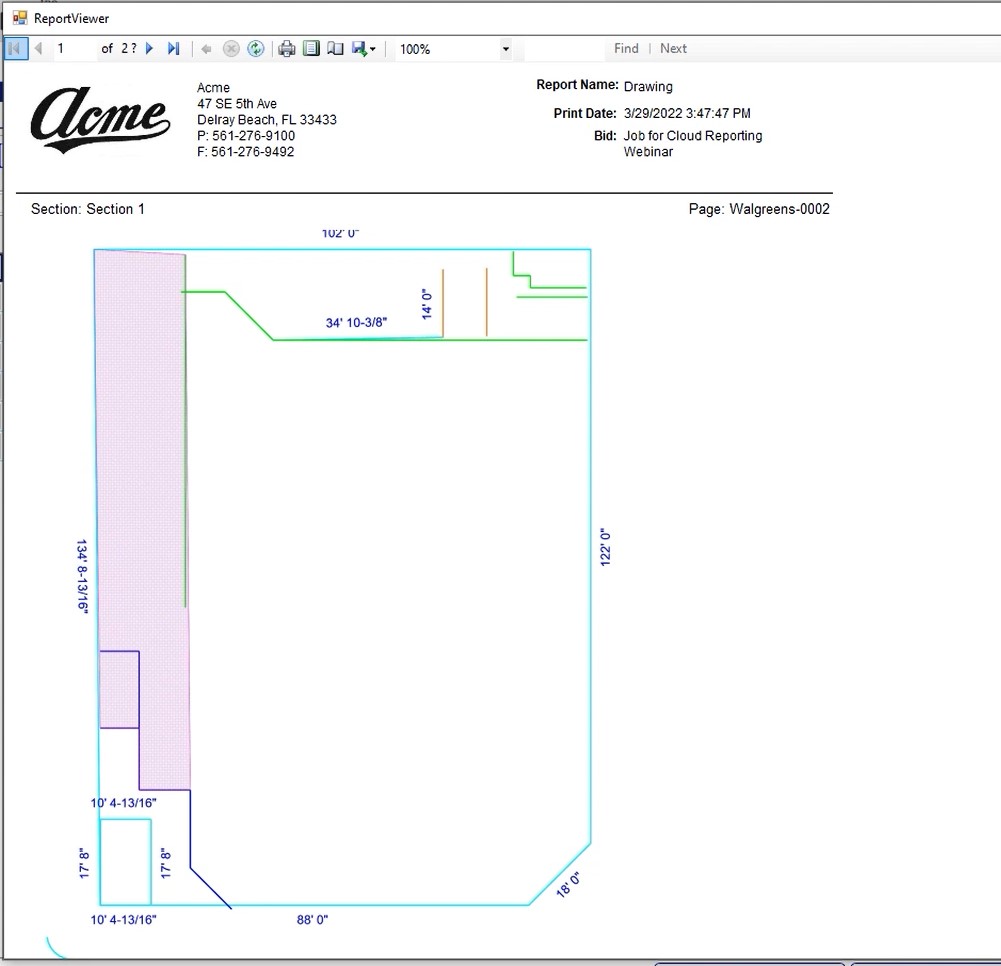Screen dimensions: 1001x966
Task: Stop report rendering
Action: point(231,48)
